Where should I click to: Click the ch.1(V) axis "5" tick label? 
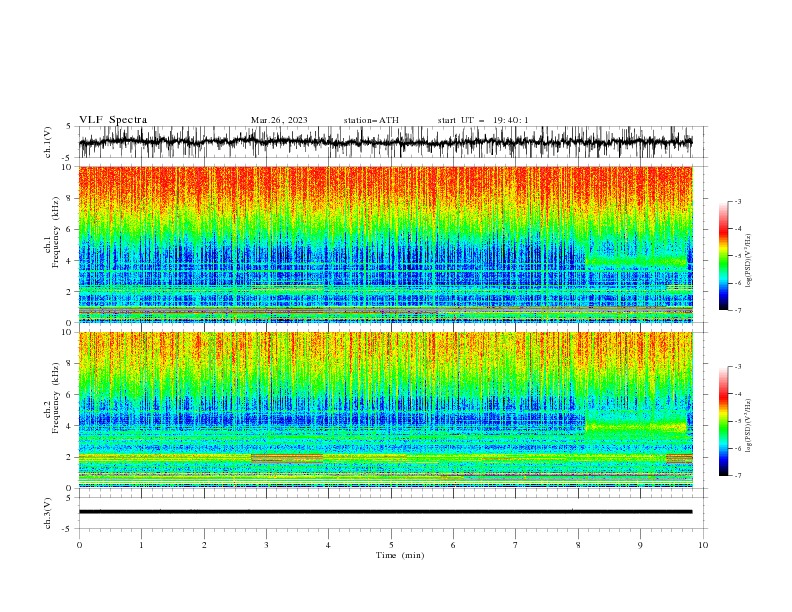click(x=69, y=126)
